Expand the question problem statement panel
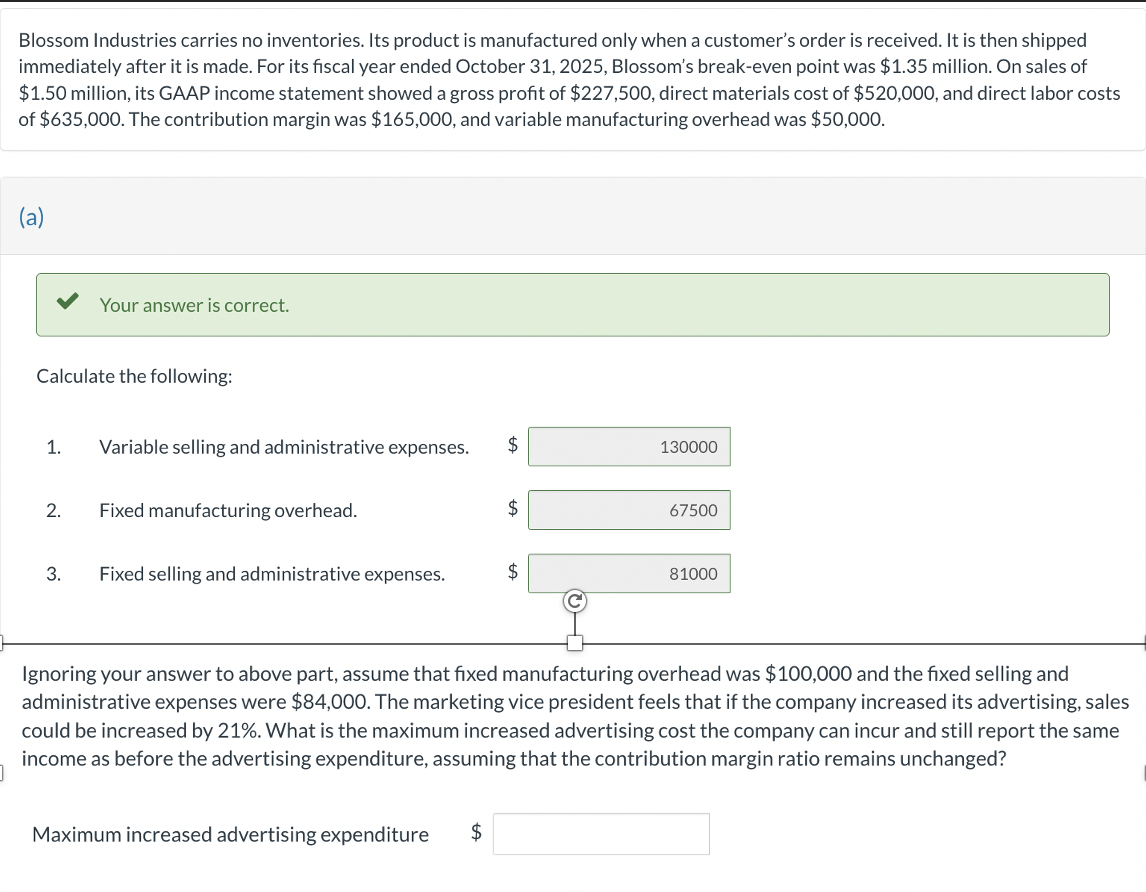The width and height of the screenshot is (1146, 892). [x=573, y=79]
